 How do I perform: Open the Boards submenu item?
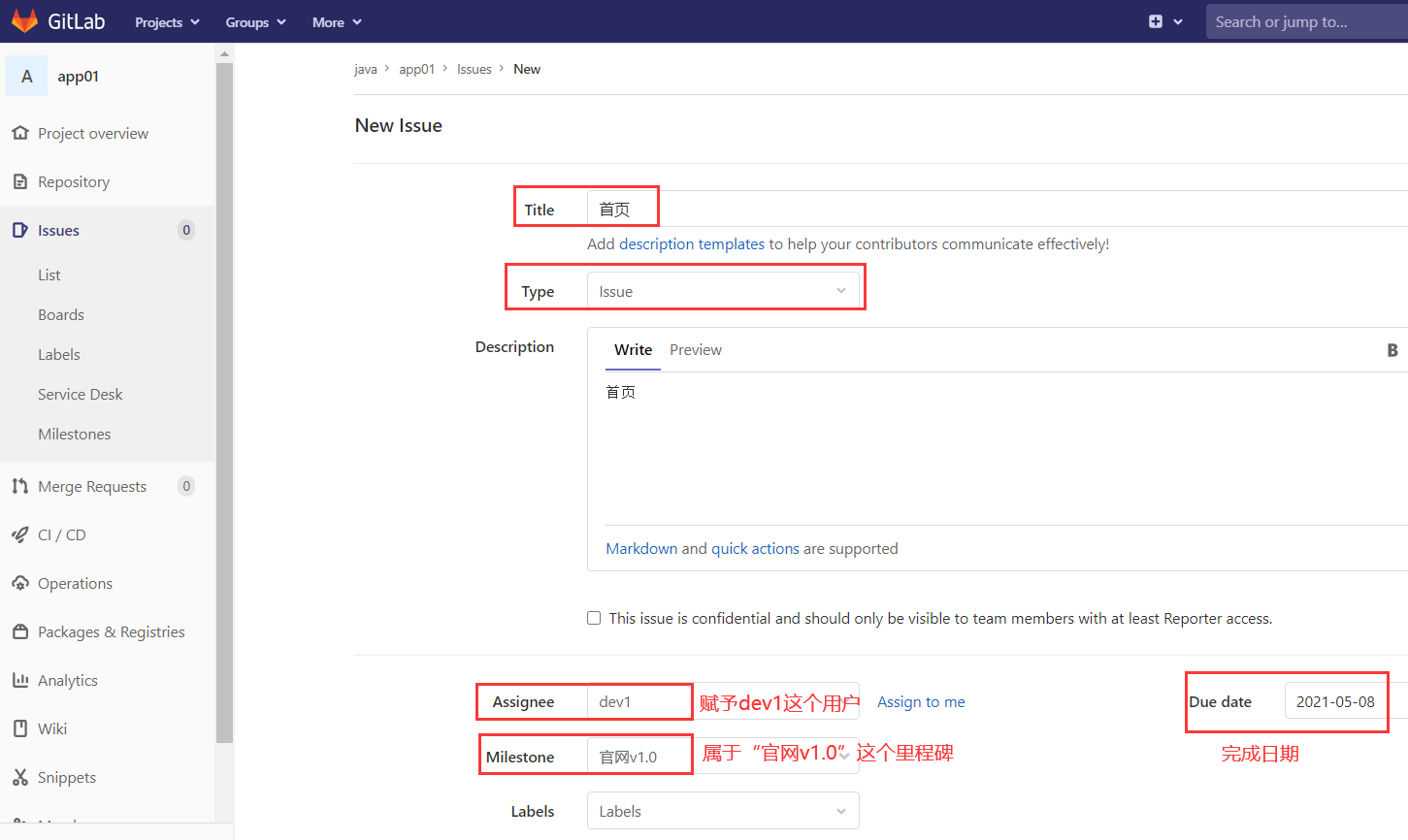61,315
